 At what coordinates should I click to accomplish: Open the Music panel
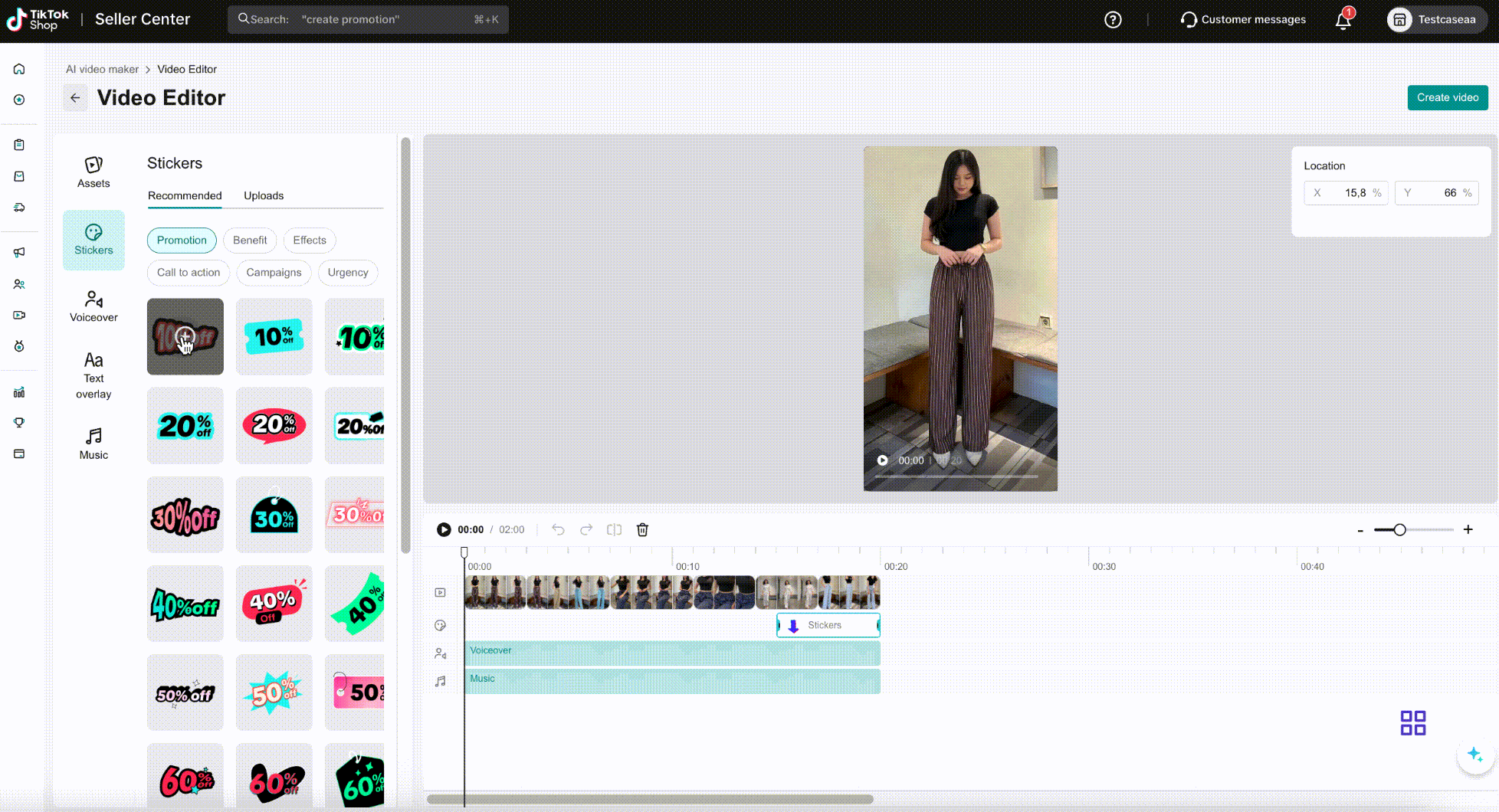(x=93, y=444)
